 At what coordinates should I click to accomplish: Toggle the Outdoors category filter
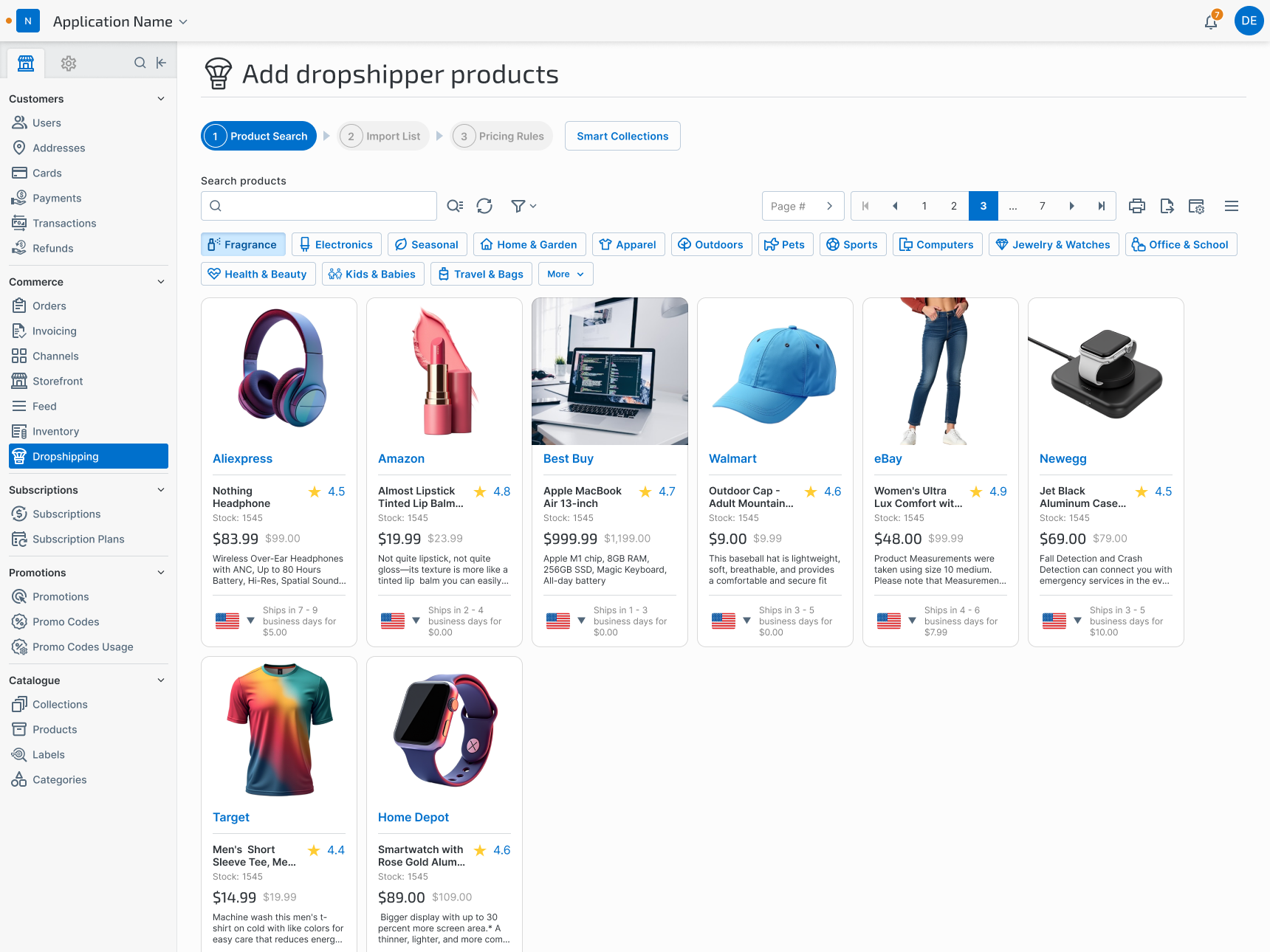pos(712,244)
